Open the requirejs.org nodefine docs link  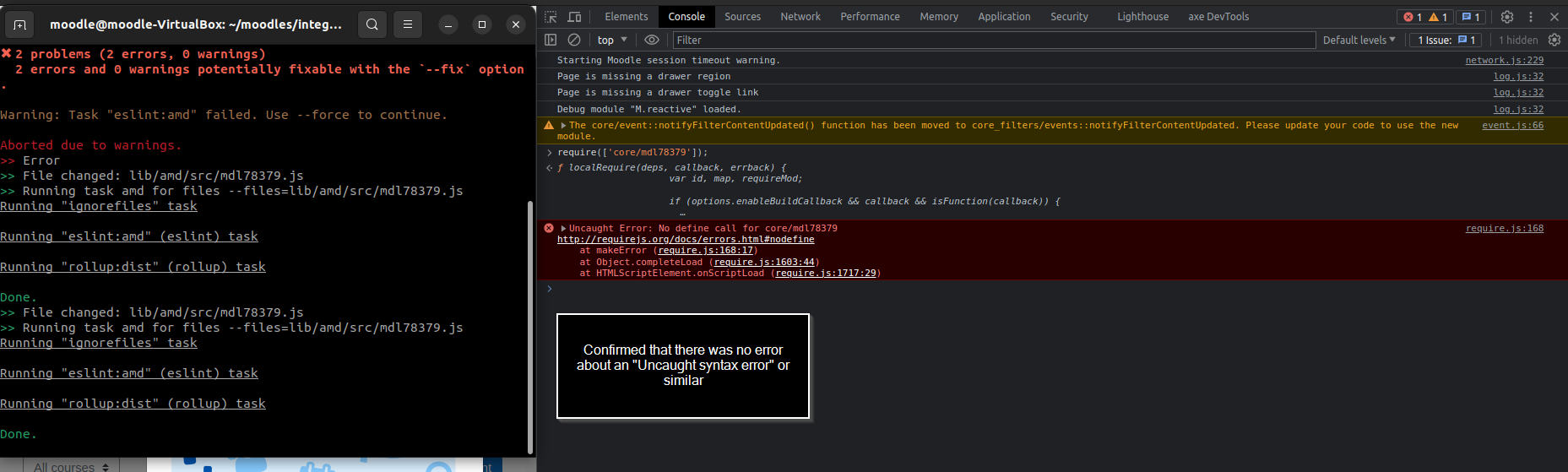point(686,239)
